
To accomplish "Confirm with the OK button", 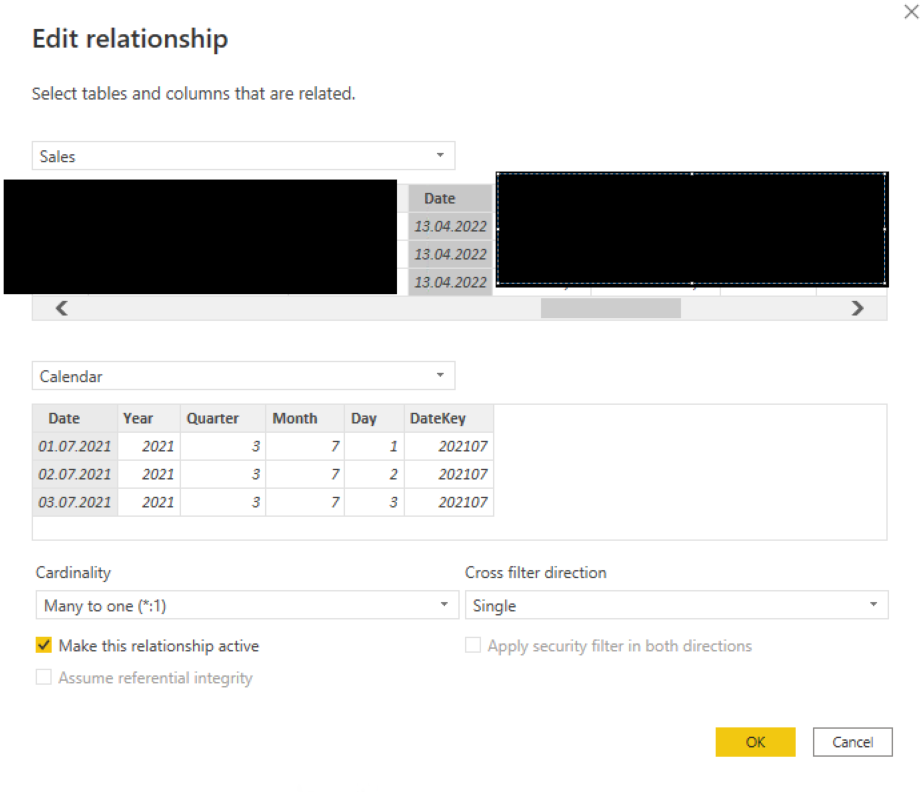I will click(x=755, y=742).
